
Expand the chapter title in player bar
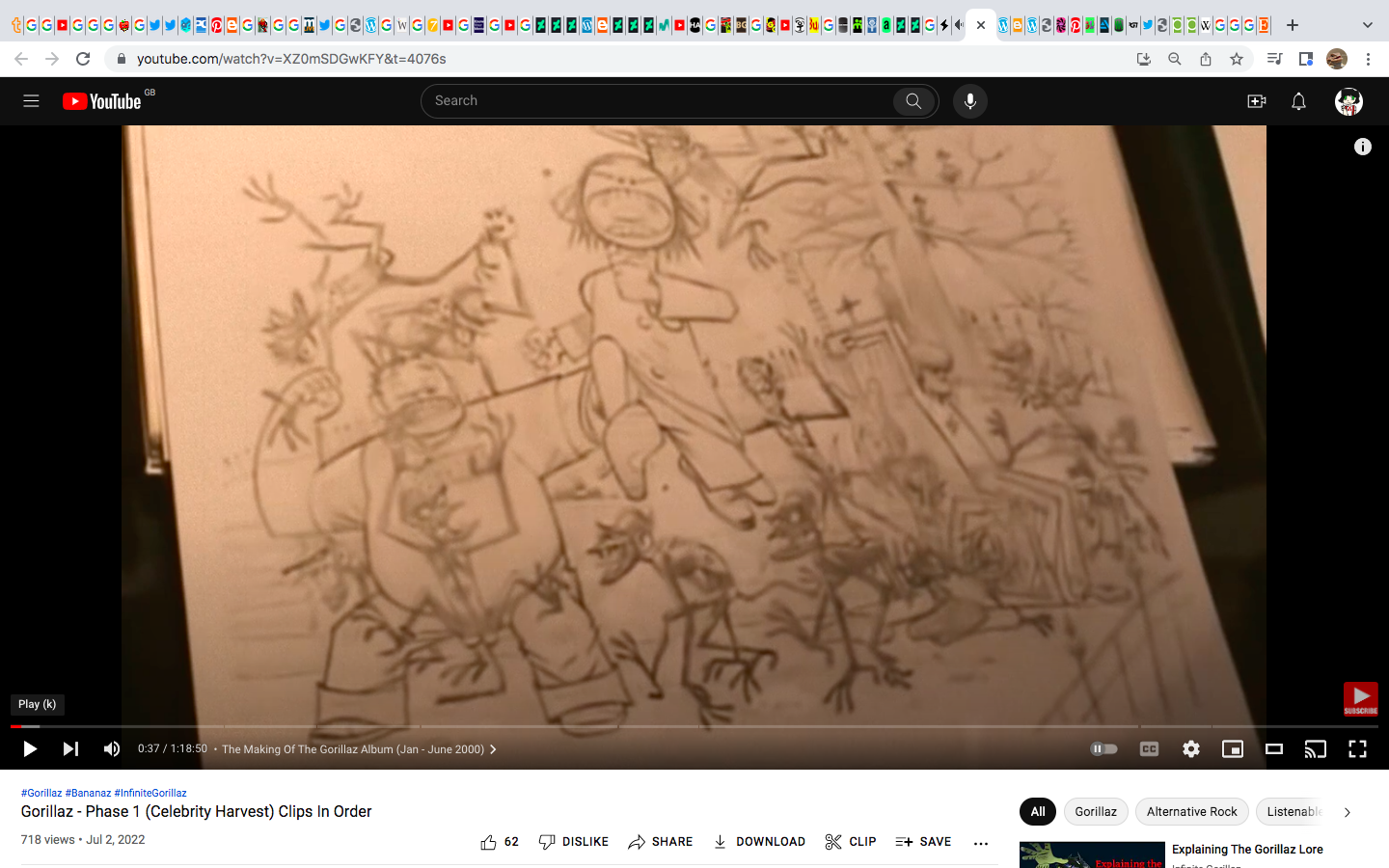click(359, 749)
